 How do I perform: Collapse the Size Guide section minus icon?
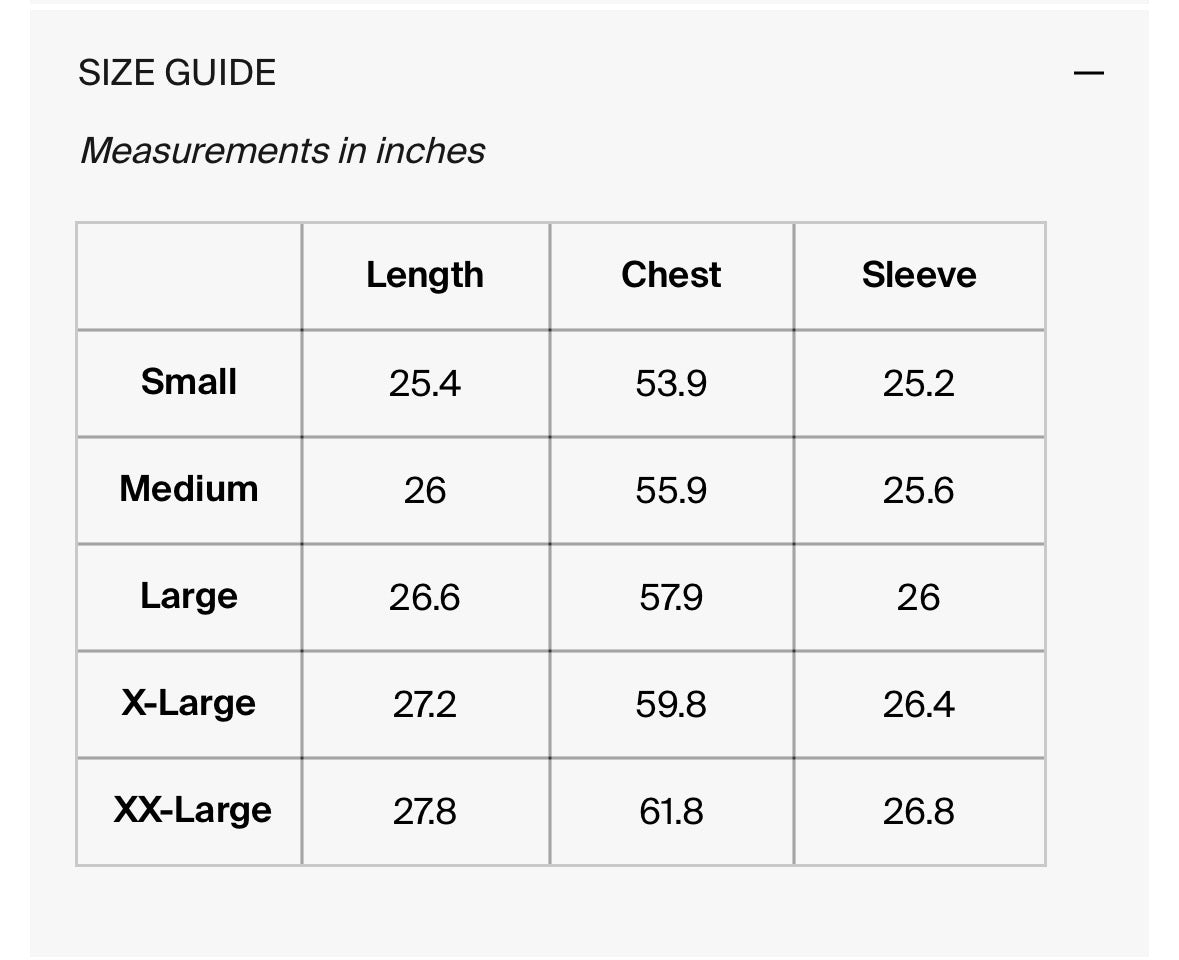[x=1088, y=73]
